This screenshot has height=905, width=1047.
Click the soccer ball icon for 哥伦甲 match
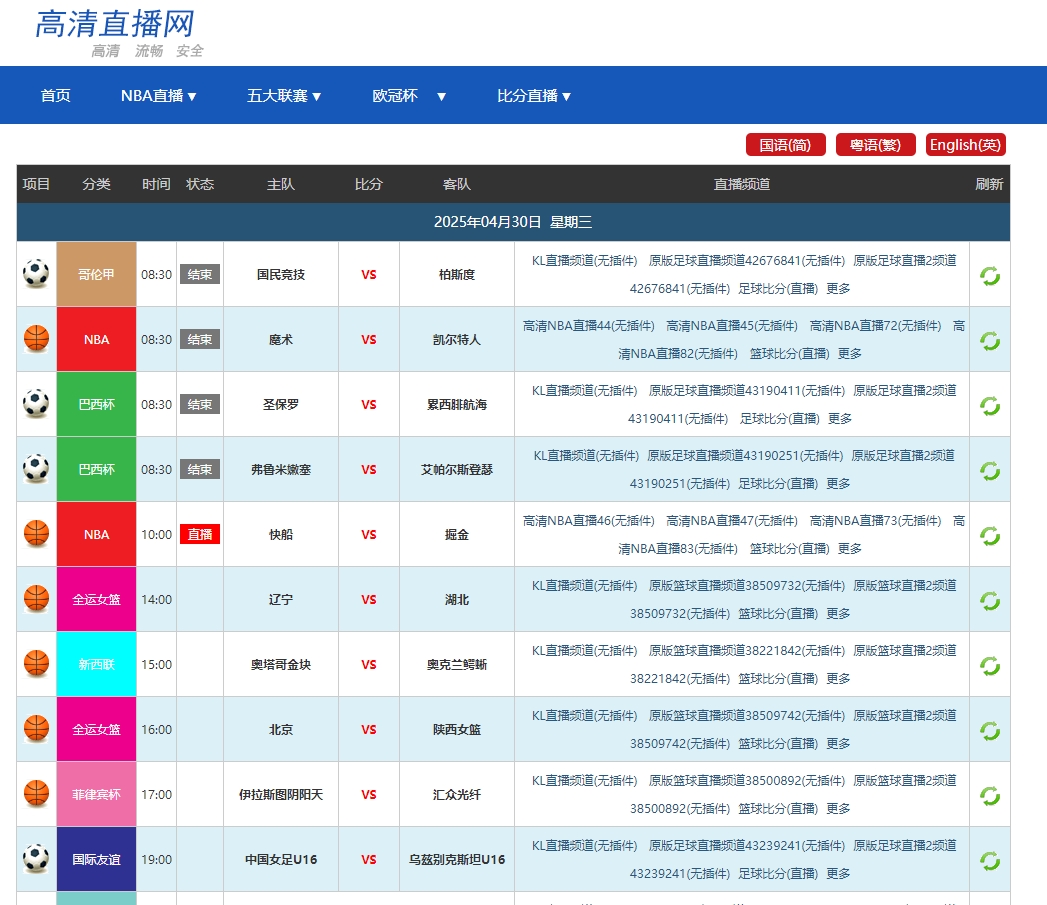click(36, 274)
